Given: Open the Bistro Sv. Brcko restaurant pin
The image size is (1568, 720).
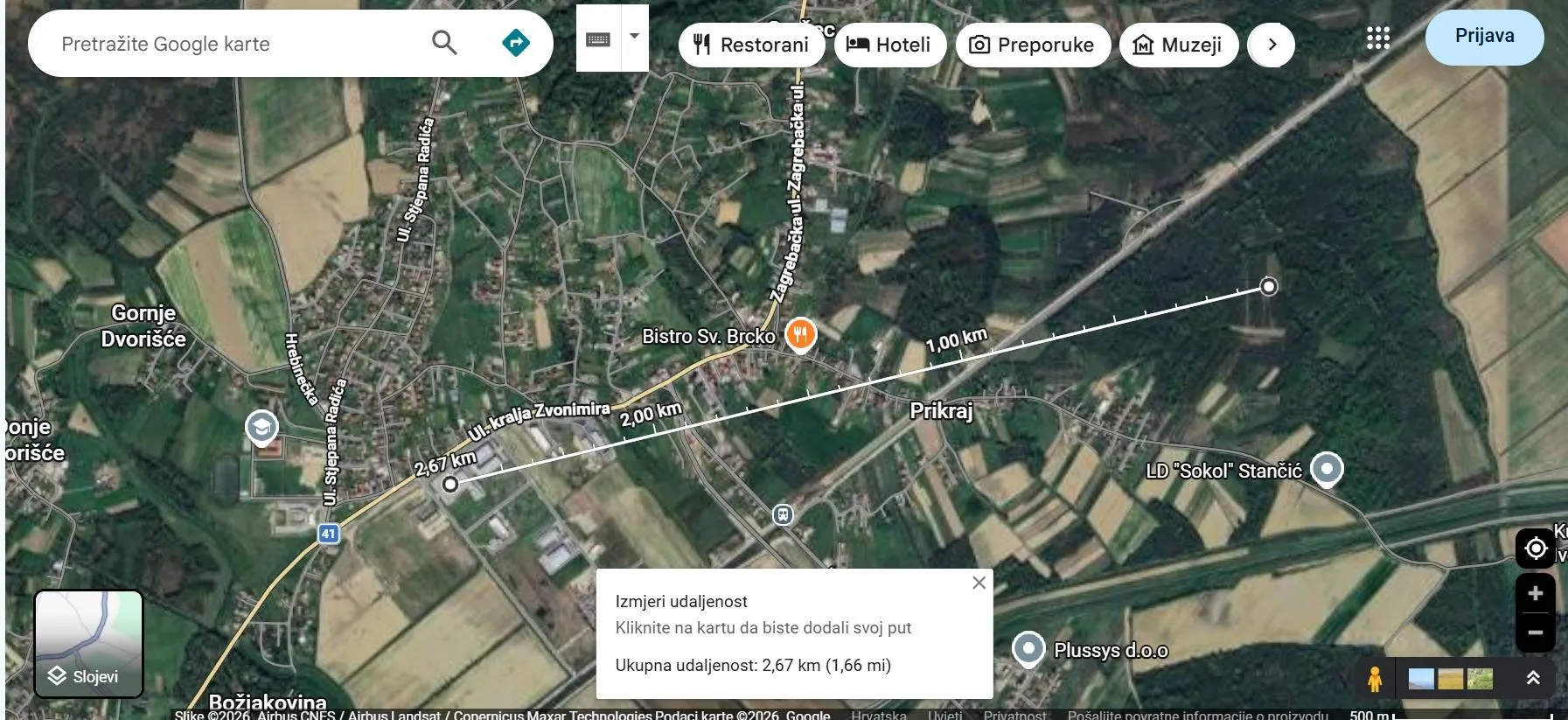Looking at the screenshot, I should [x=800, y=334].
